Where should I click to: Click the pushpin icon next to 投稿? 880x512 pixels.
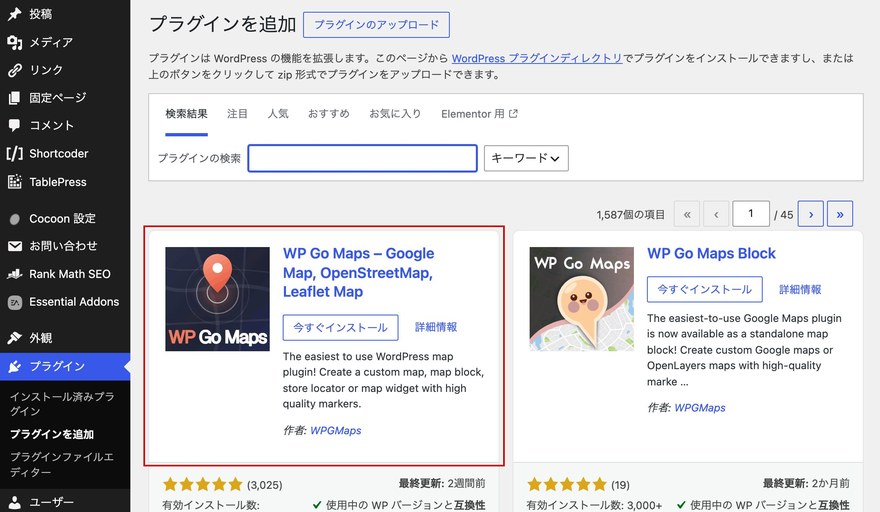point(15,14)
